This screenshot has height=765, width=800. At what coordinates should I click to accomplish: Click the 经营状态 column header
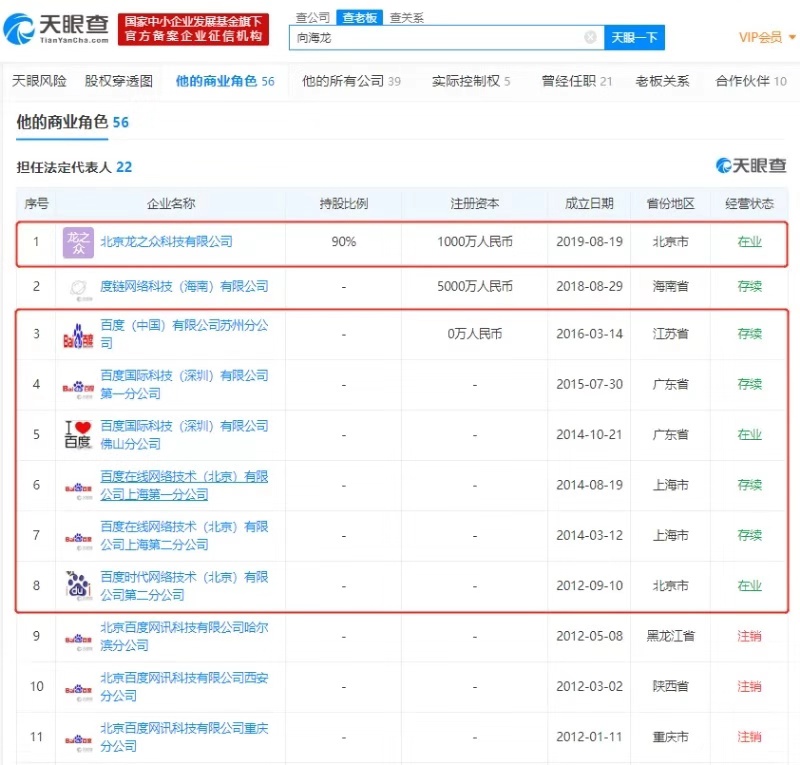(x=749, y=204)
